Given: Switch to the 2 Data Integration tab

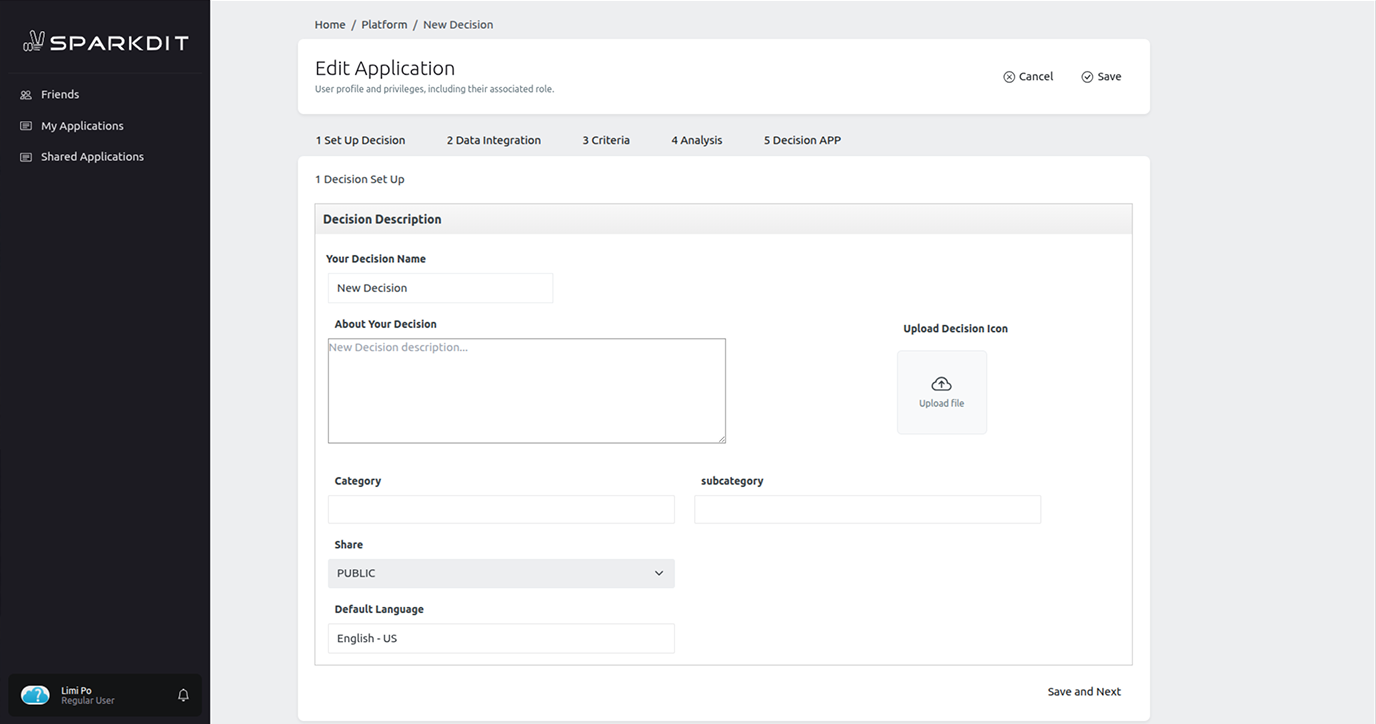Looking at the screenshot, I should point(494,140).
